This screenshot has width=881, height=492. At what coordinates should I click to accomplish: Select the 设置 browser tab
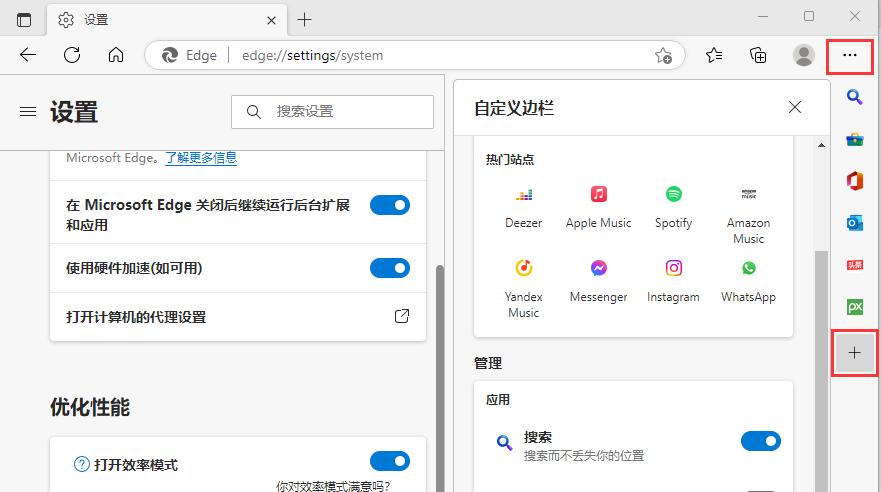click(x=167, y=20)
